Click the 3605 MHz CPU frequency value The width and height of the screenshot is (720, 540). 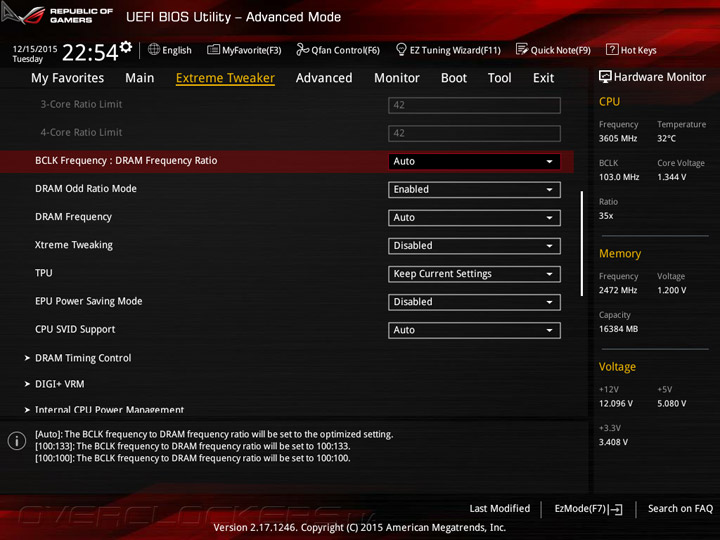[x=618, y=138]
